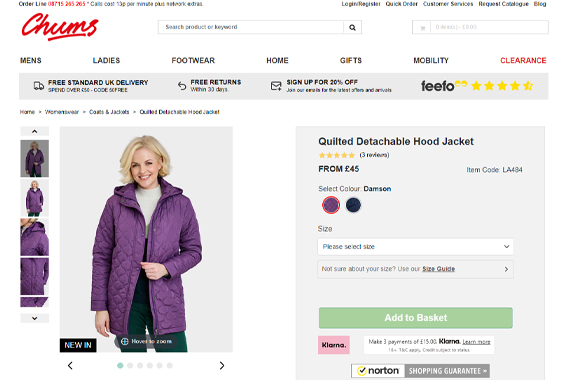Image resolution: width=580 pixels, height=380 pixels.
Task: Select the first carousel dot indicator
Action: [120, 366]
